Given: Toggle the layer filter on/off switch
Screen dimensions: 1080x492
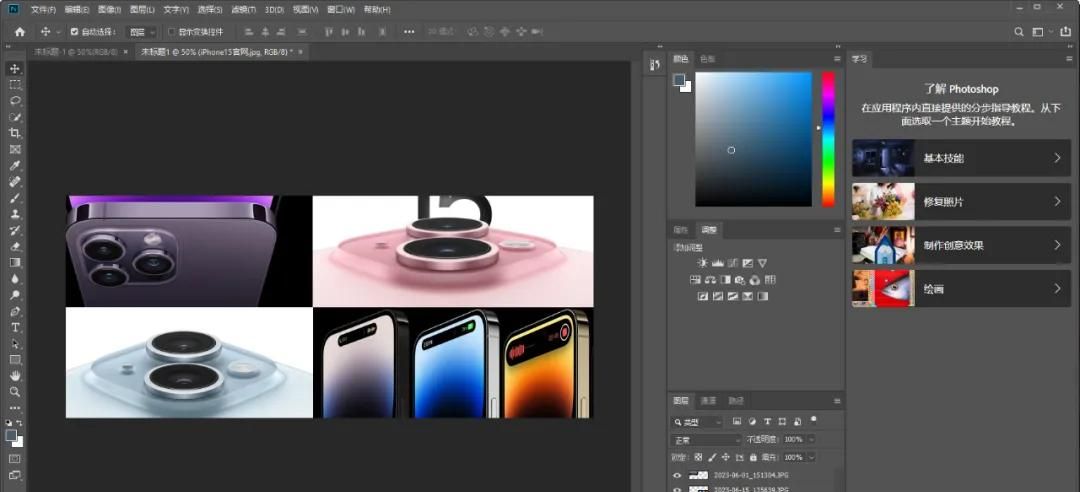Looking at the screenshot, I should (x=813, y=418).
